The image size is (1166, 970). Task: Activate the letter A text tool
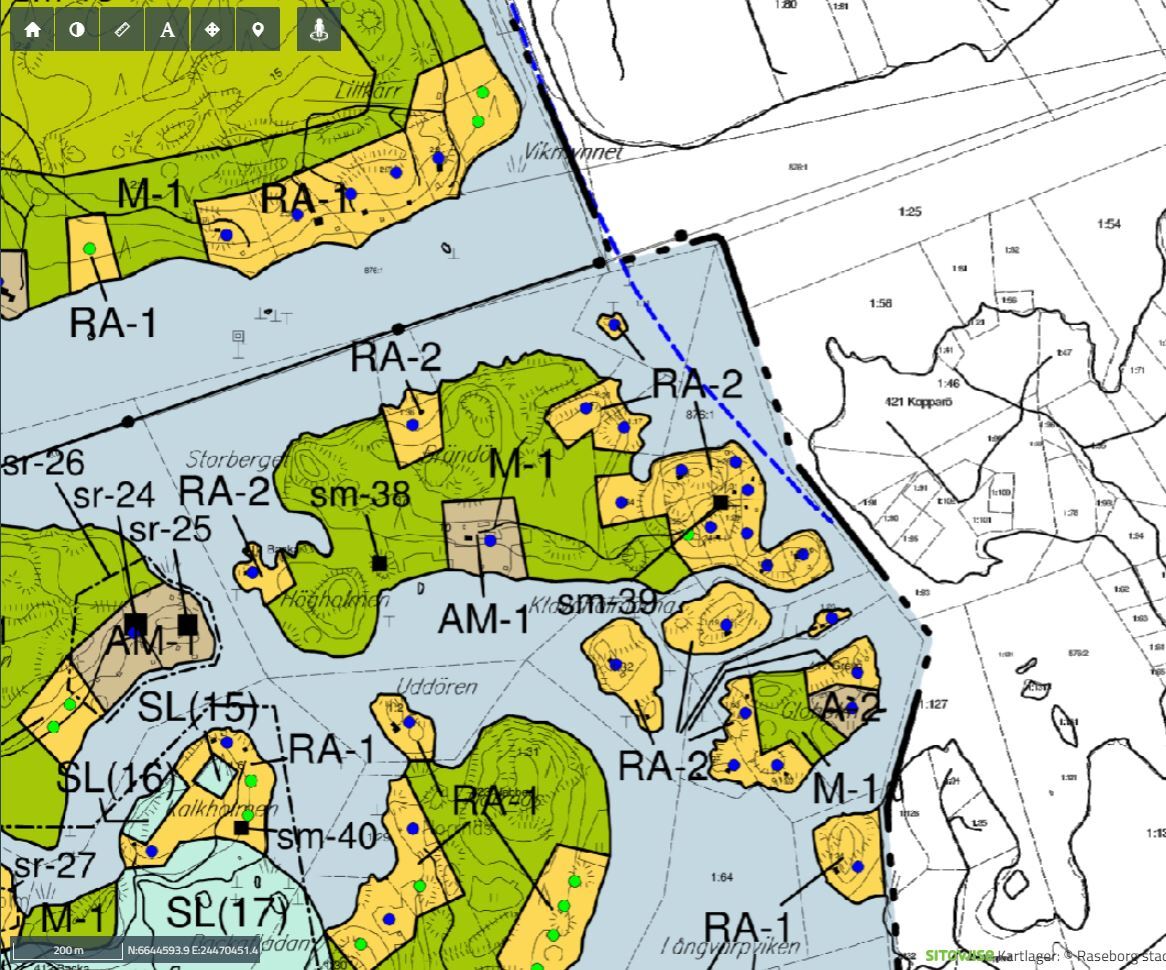[x=167, y=29]
